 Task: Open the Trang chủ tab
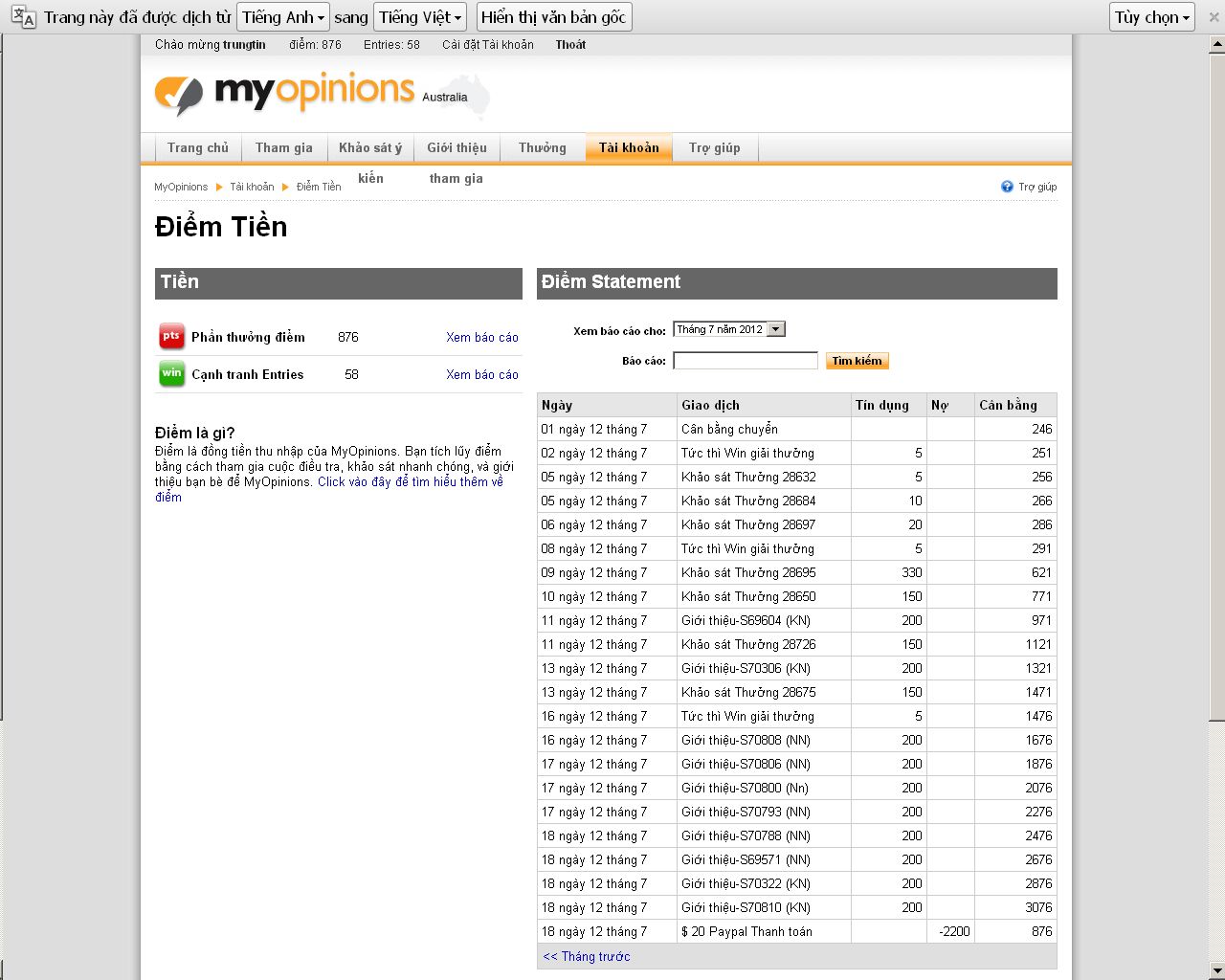coord(198,147)
